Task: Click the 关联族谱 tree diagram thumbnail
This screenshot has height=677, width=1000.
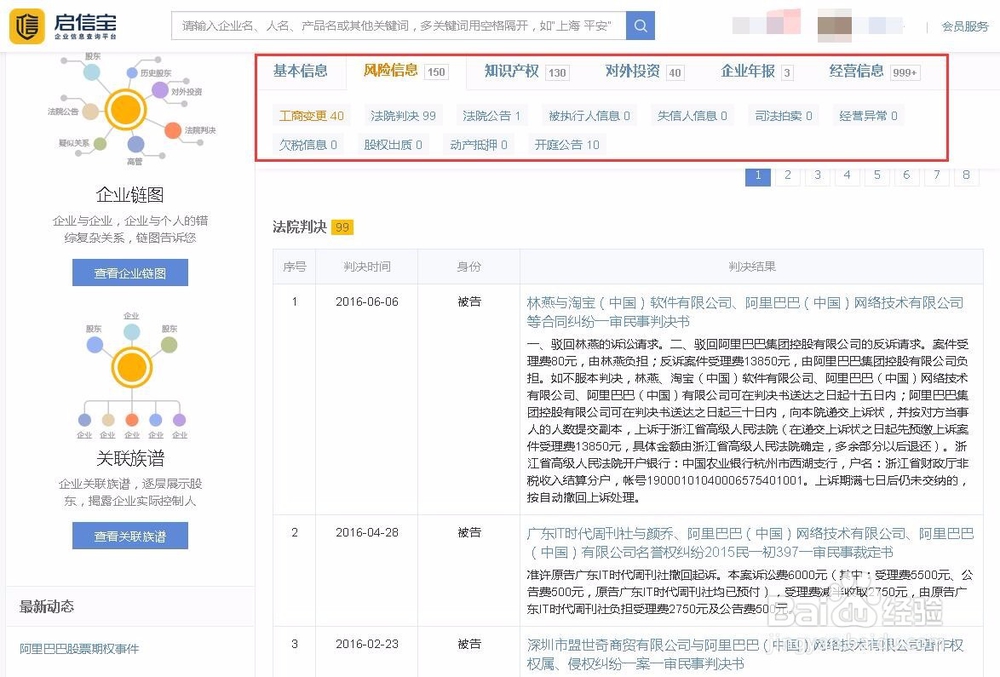Action: click(x=131, y=376)
